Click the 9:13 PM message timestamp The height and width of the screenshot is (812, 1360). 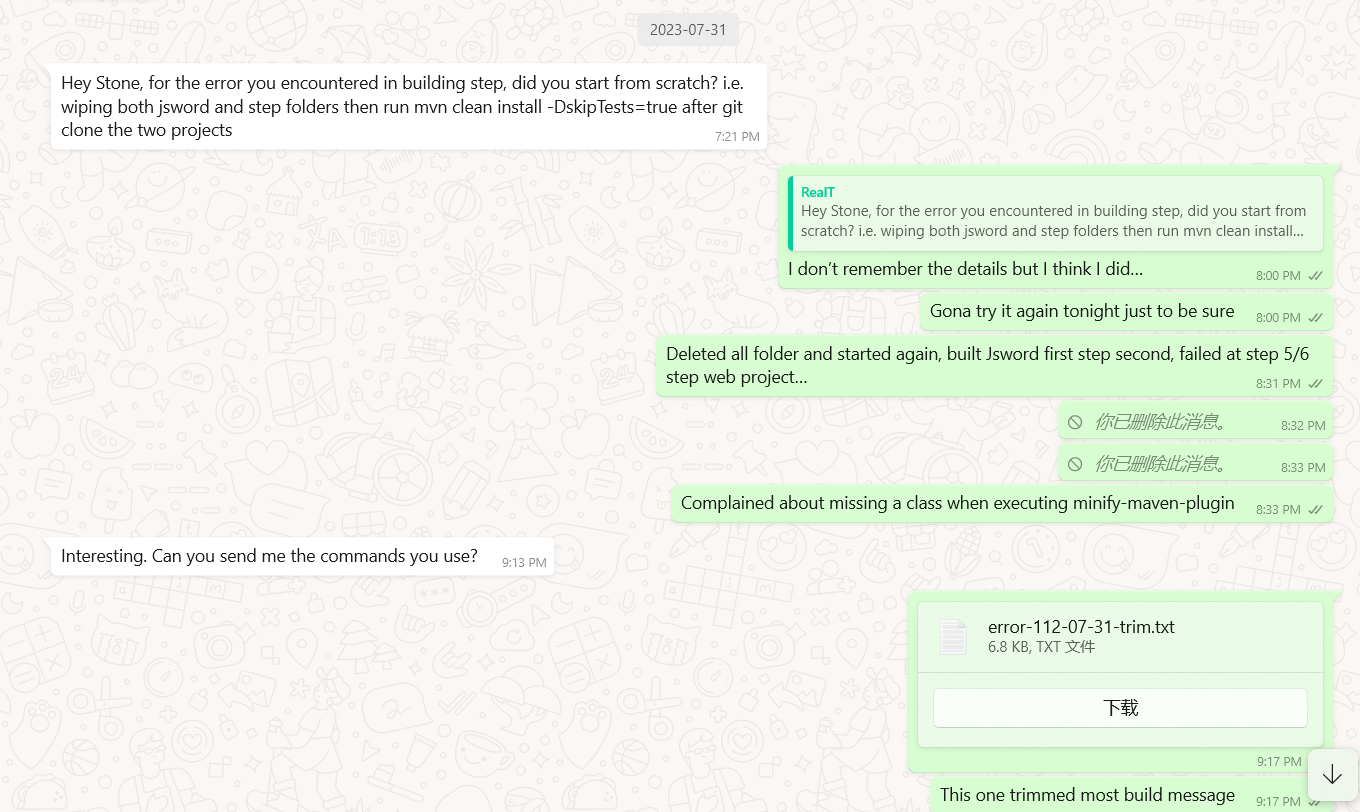tap(524, 562)
